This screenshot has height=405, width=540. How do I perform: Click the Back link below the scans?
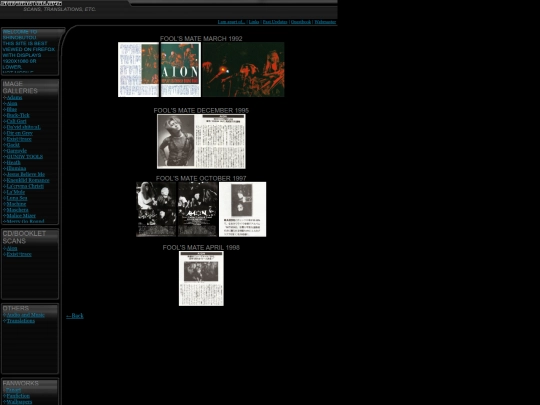pyautogui.click(x=75, y=315)
